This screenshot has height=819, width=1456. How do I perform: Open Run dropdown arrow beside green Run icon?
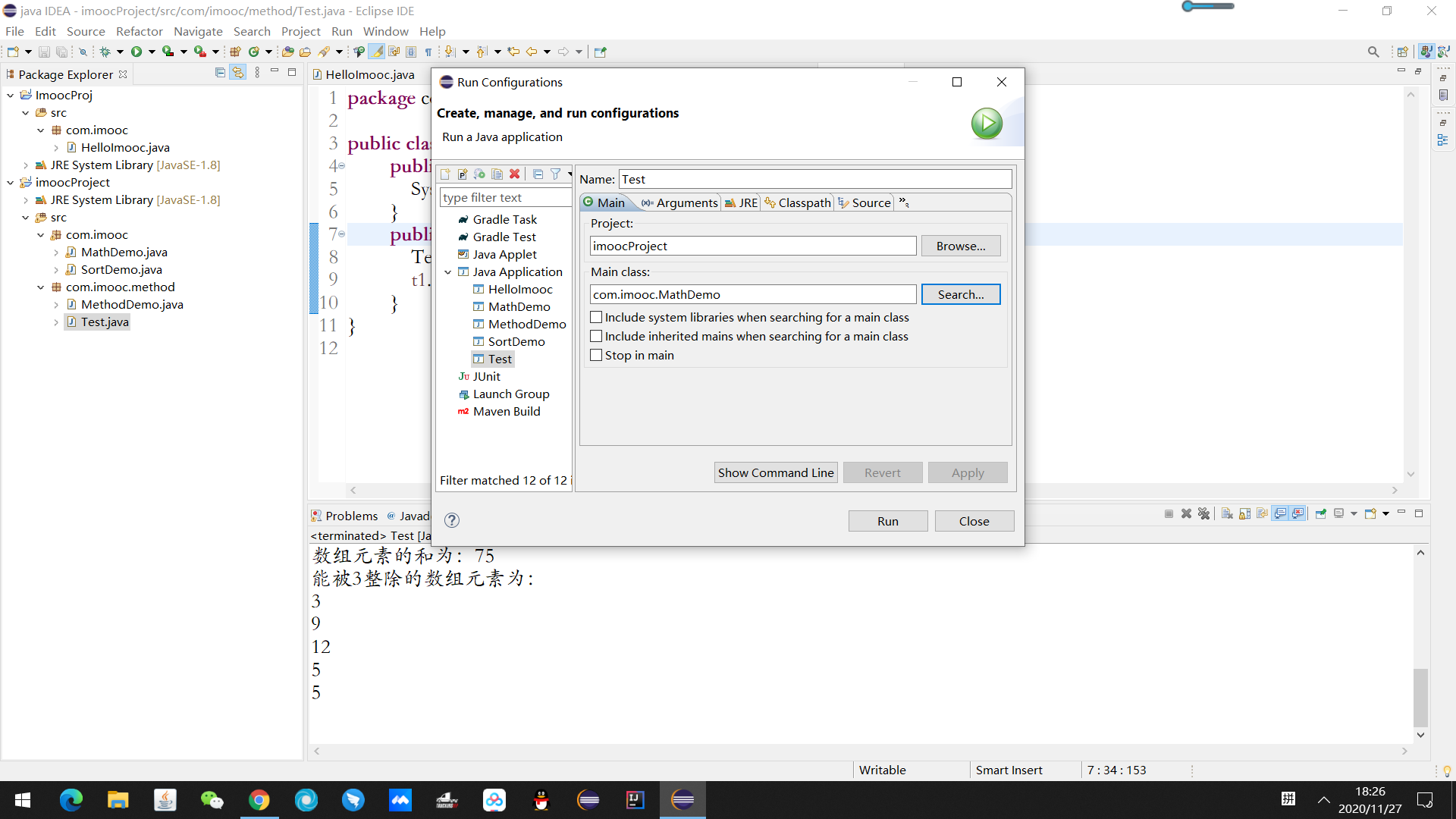[x=152, y=52]
